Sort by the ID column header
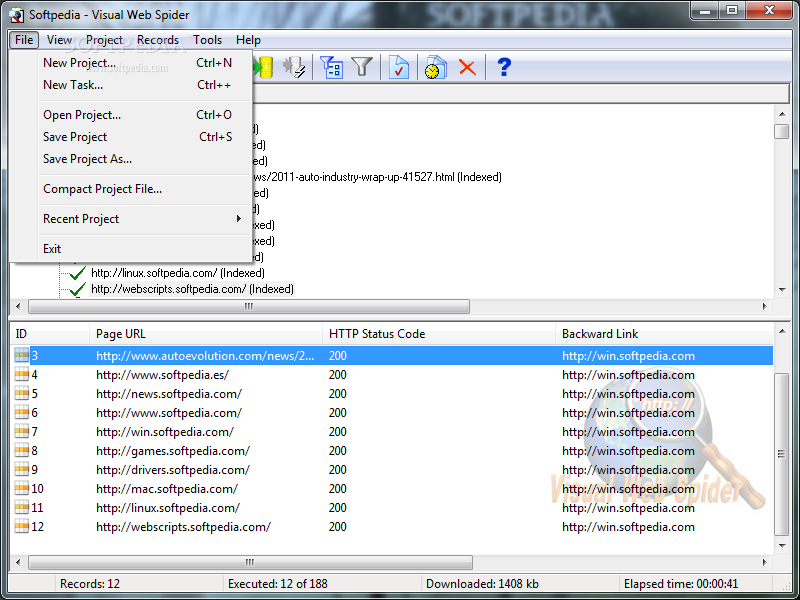This screenshot has height=600, width=800. (49, 334)
